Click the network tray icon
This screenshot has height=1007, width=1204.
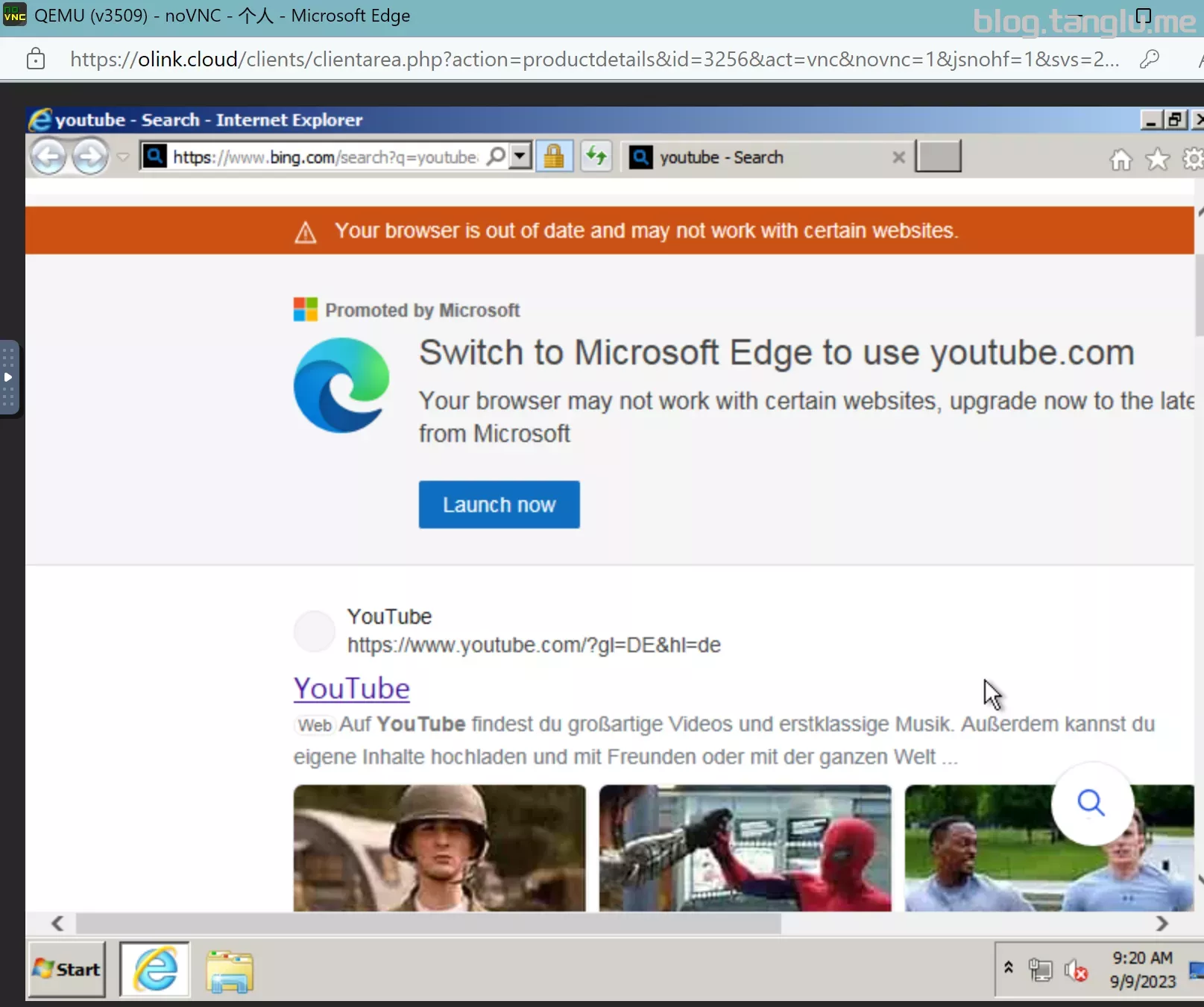tap(1039, 970)
